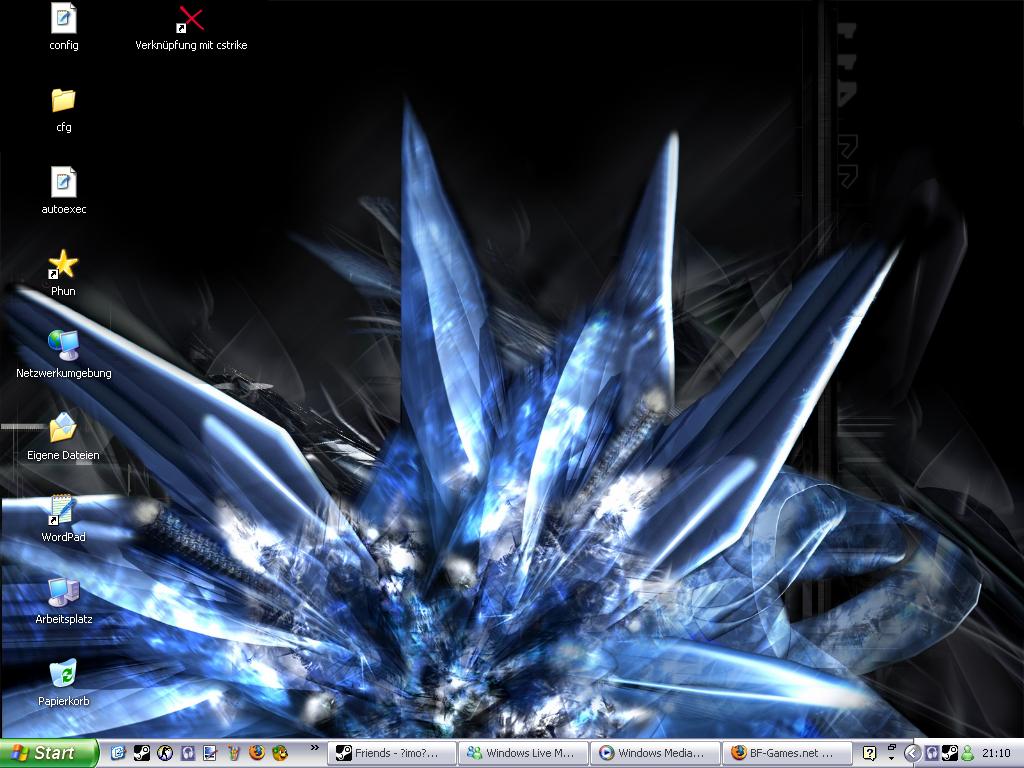This screenshot has width=1024, height=768.
Task: Click the autoexec file icon
Action: tap(63, 182)
